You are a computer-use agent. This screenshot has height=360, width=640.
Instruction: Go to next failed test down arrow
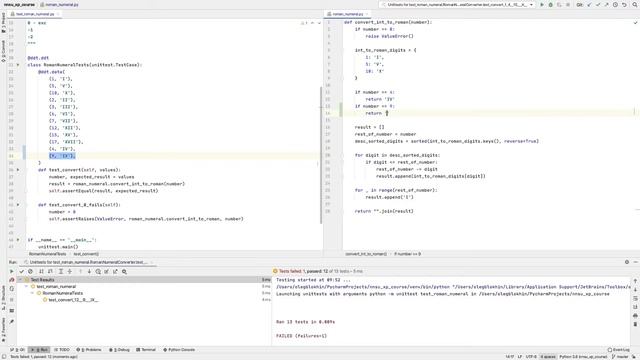pos(89,271)
